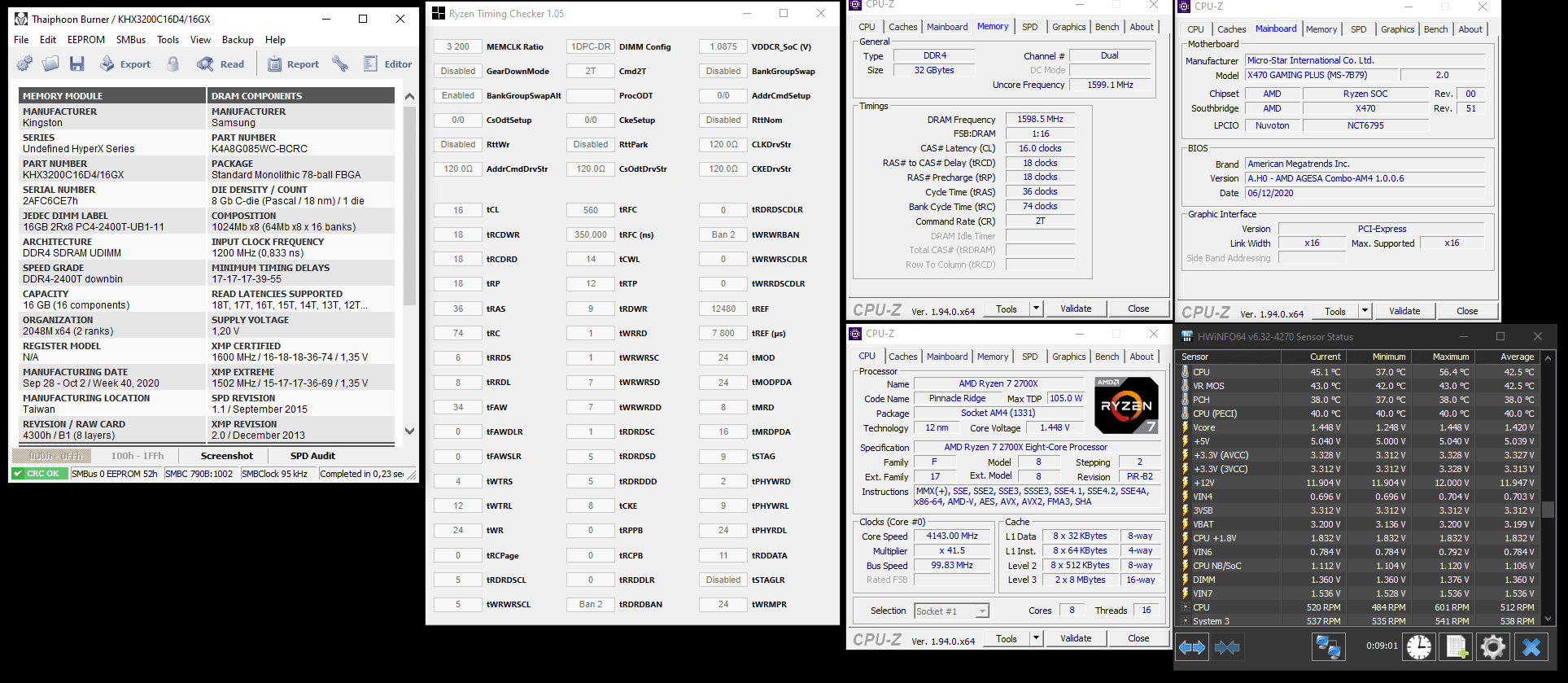This screenshot has width=1568, height=683.
Task: Click the Export toolbar button in Thaiphoon Burner
Action: (125, 64)
